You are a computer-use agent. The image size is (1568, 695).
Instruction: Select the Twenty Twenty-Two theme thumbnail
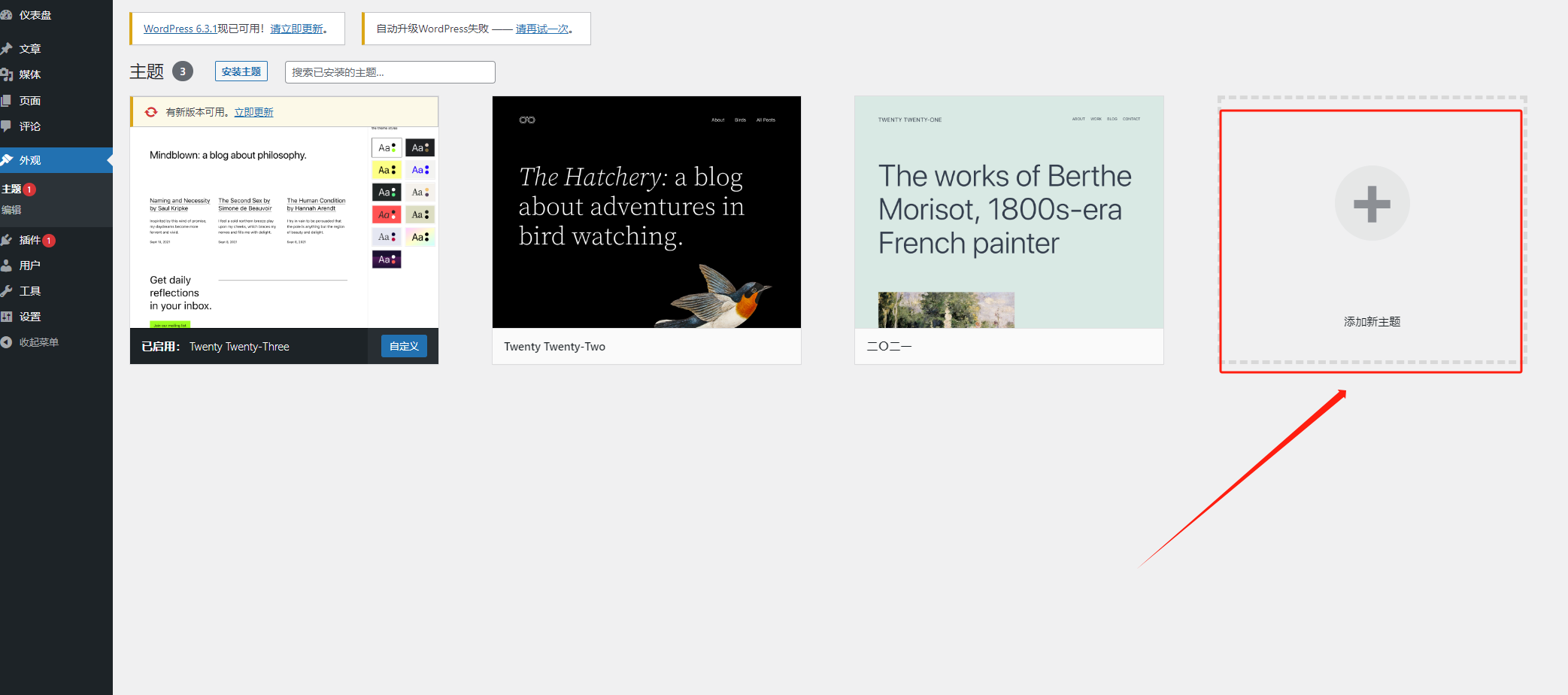(646, 212)
